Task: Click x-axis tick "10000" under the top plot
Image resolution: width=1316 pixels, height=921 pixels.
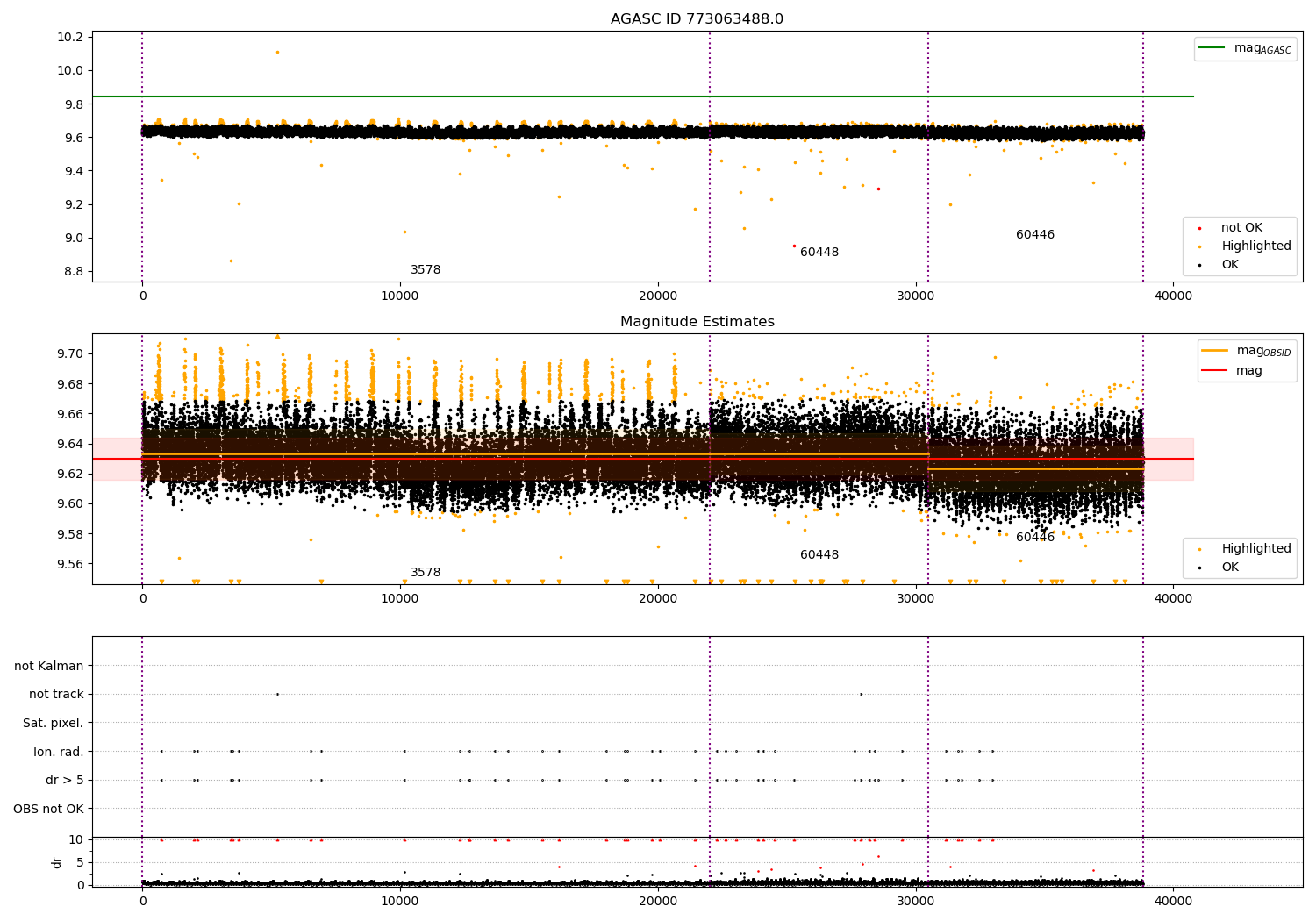Action: click(x=400, y=296)
